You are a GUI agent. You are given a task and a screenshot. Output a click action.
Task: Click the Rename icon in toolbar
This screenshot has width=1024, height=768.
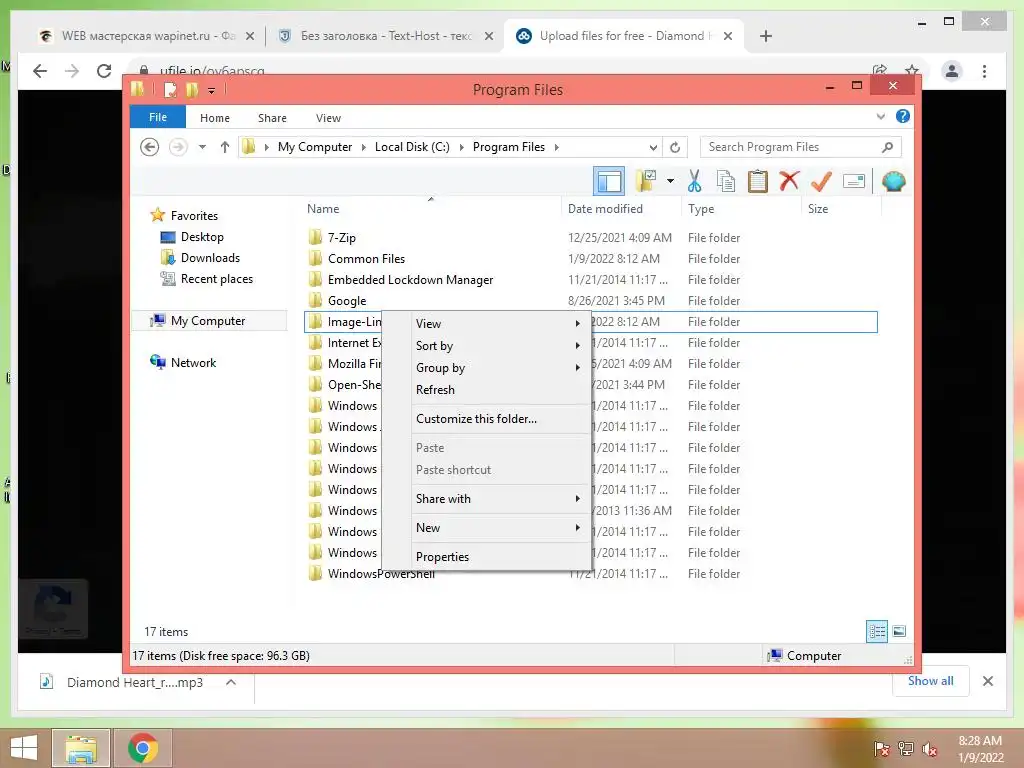coord(854,181)
